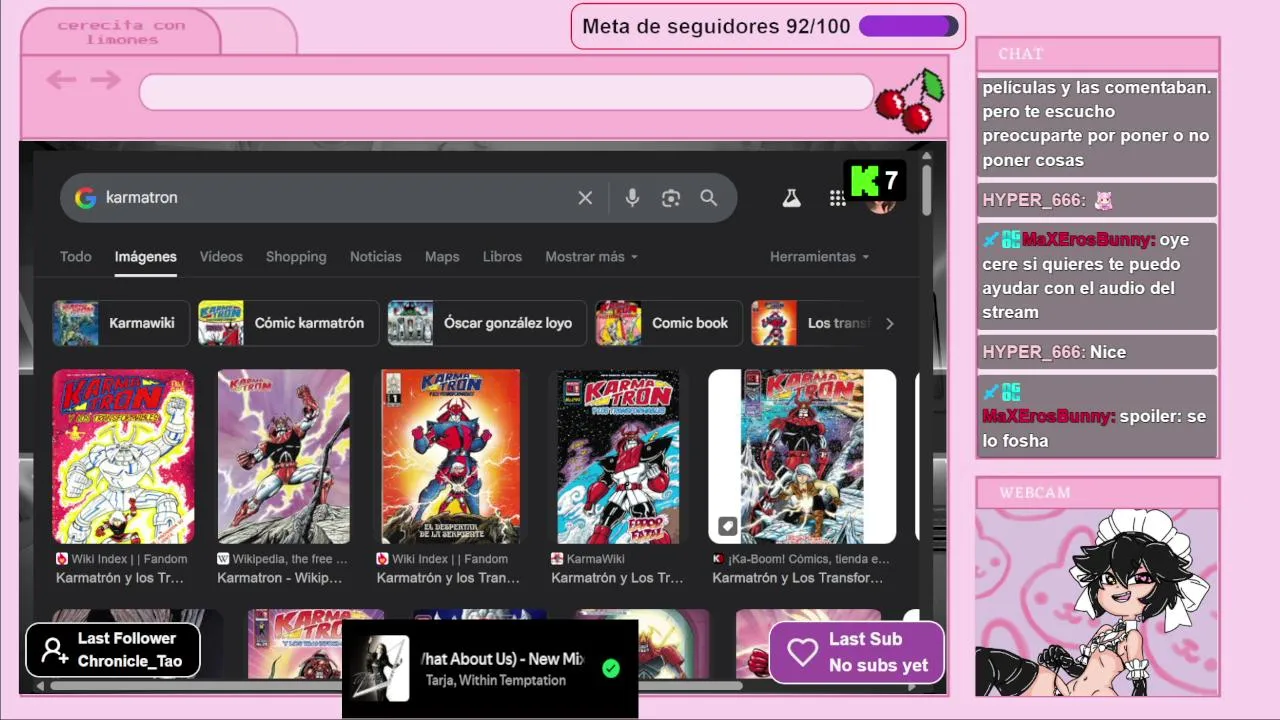The width and height of the screenshot is (1280, 720).
Task: Click the cerecita con limones tab
Action: coord(121,32)
